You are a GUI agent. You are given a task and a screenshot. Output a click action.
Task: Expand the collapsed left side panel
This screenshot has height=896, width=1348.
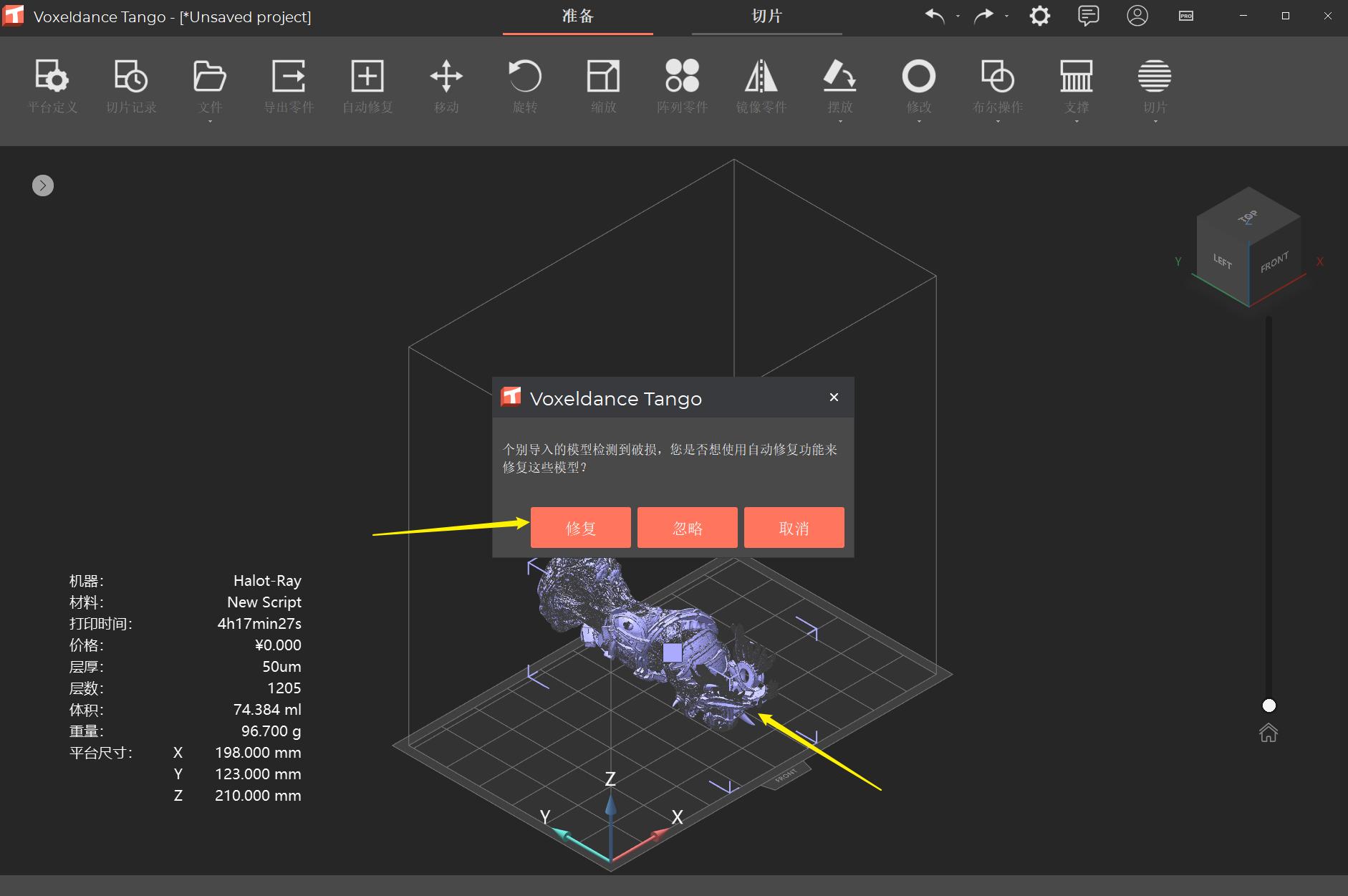[x=42, y=185]
